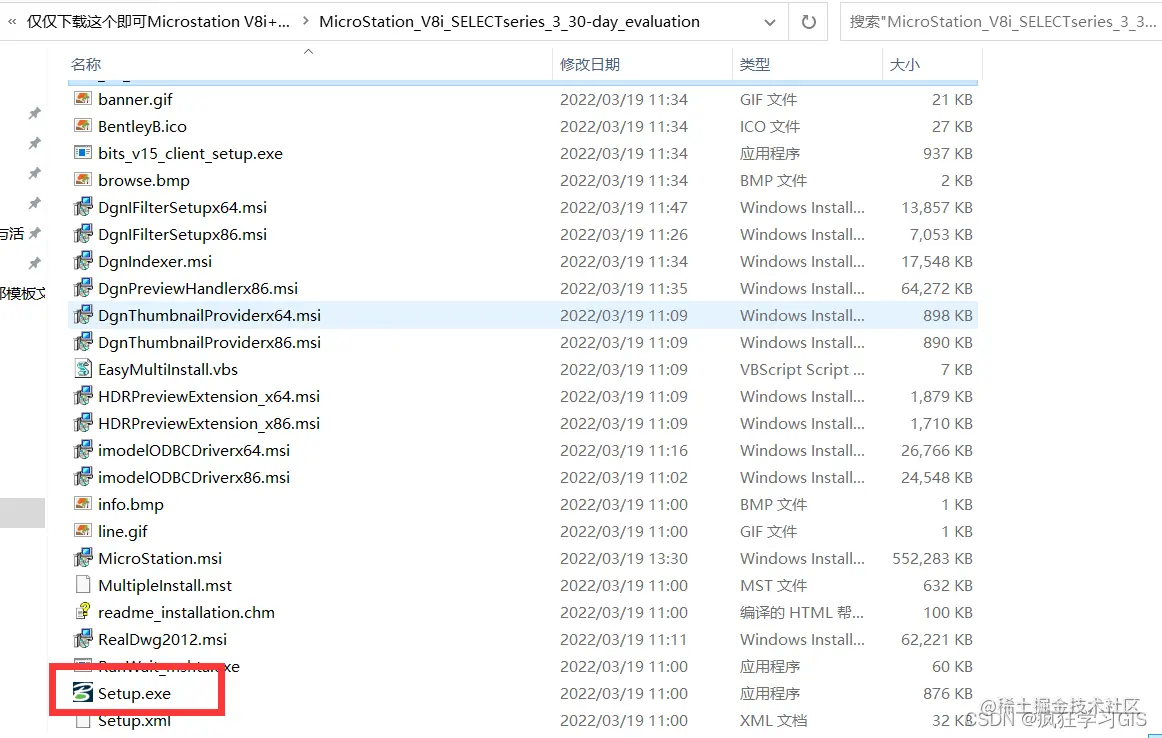Sort files by 大小 column
The height and width of the screenshot is (738, 1162).
904,64
